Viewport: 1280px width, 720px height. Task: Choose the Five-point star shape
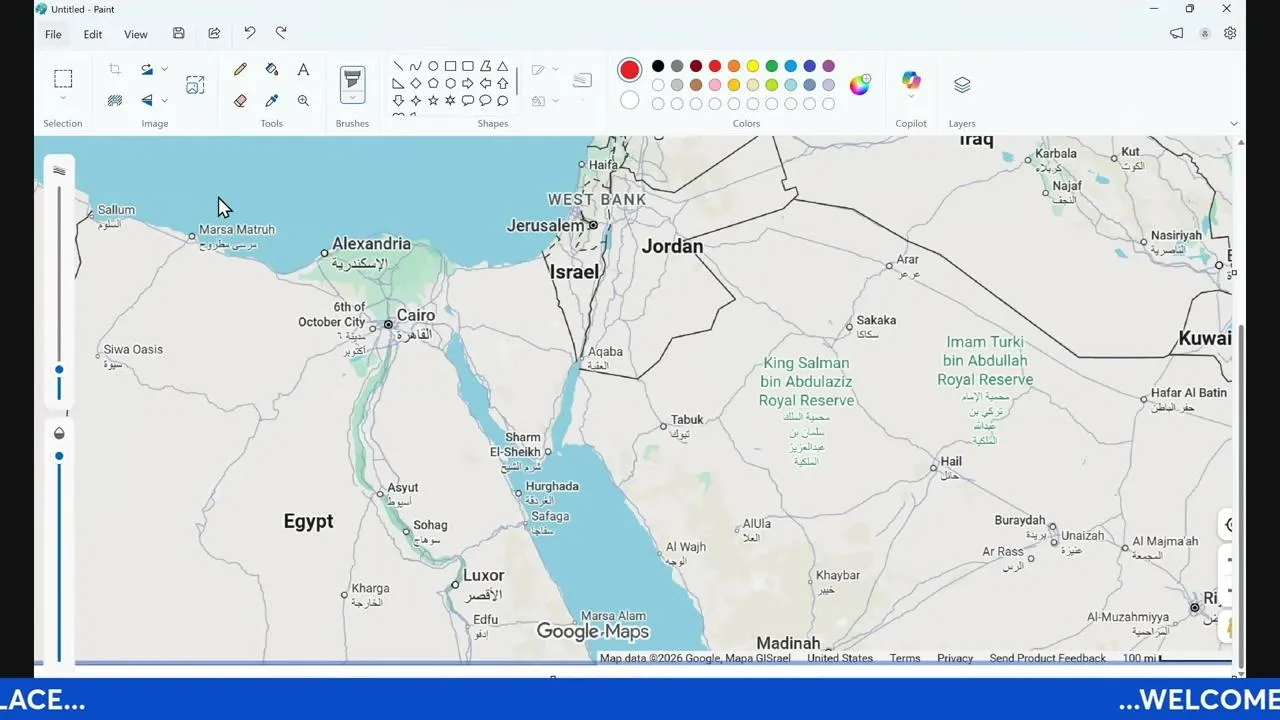[x=433, y=101]
